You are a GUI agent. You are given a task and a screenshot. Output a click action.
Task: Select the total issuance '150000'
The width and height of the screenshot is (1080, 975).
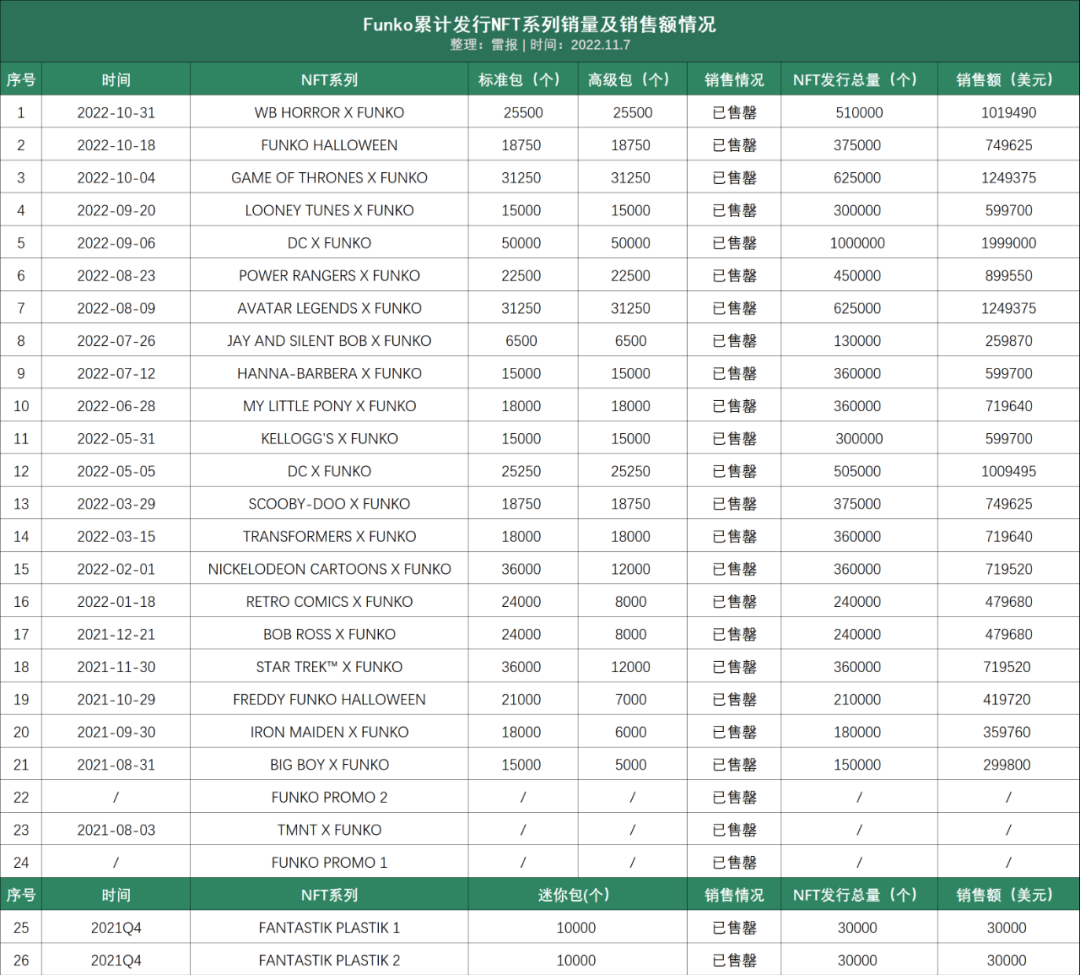coord(857,764)
